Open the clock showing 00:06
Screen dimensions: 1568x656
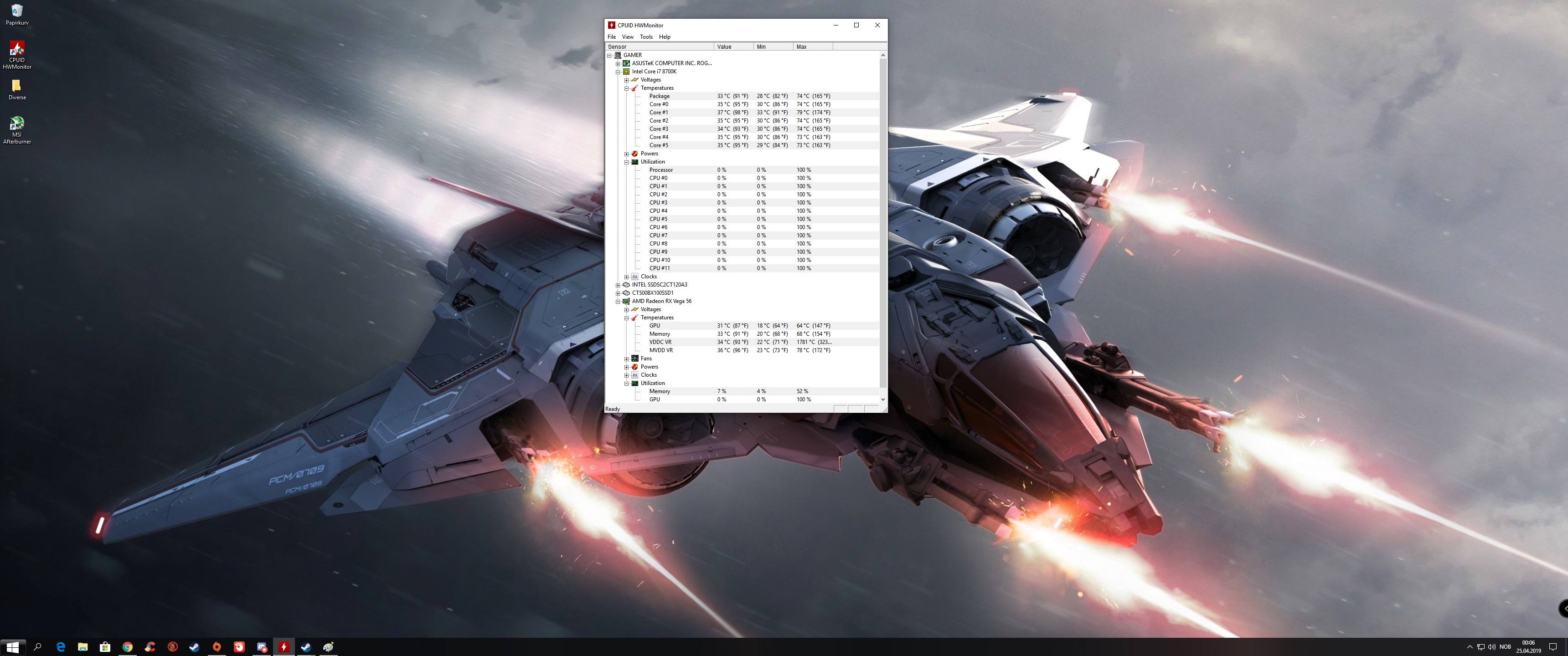coord(1528,647)
